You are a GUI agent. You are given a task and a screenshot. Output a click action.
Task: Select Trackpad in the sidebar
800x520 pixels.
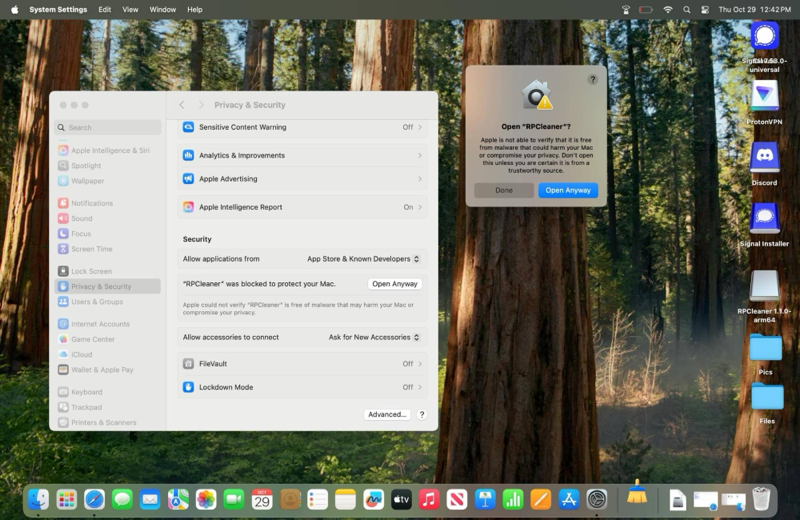(108, 407)
